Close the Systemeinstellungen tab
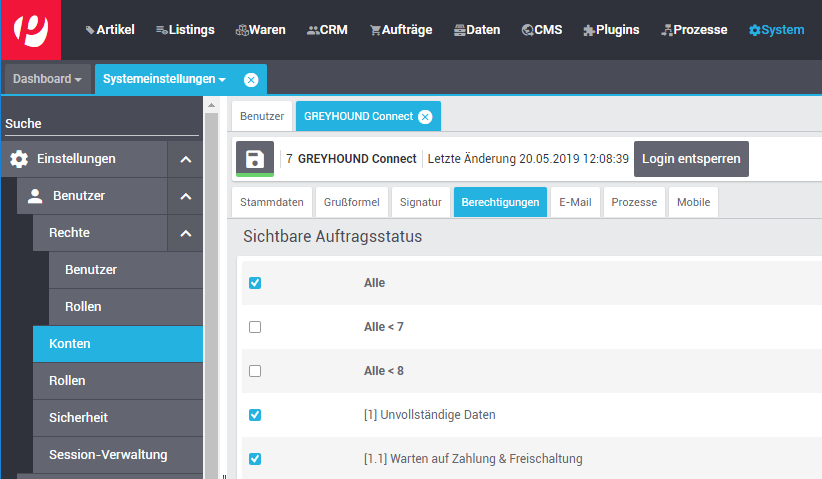This screenshot has height=479, width=822. pyautogui.click(x=251, y=80)
